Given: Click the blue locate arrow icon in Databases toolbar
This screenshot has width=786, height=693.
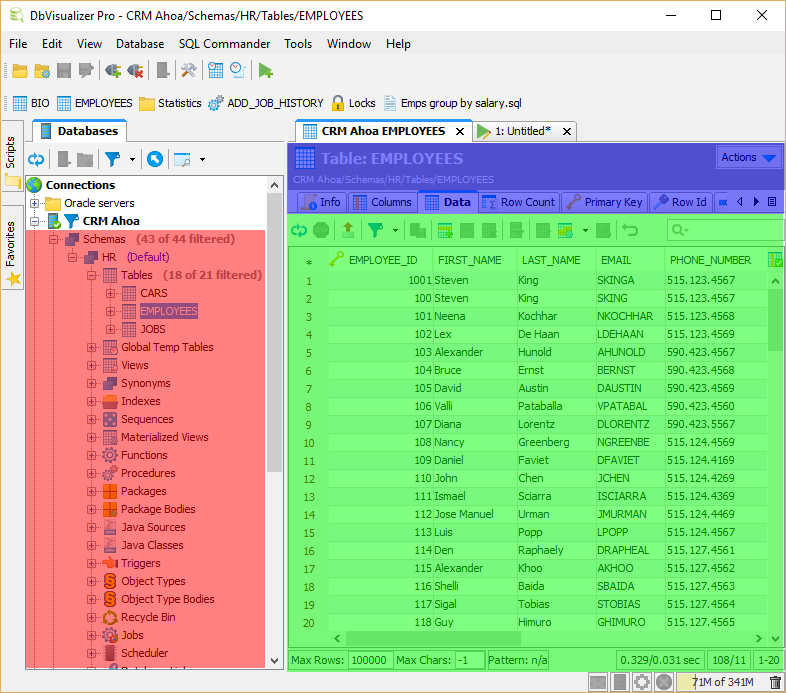Looking at the screenshot, I should tap(155, 159).
